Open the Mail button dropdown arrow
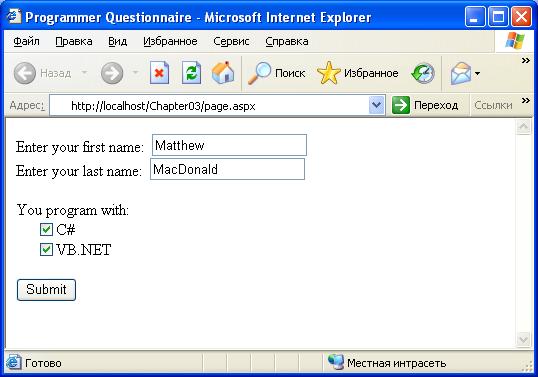Image resolution: width=538 pixels, height=377 pixels. (x=478, y=73)
